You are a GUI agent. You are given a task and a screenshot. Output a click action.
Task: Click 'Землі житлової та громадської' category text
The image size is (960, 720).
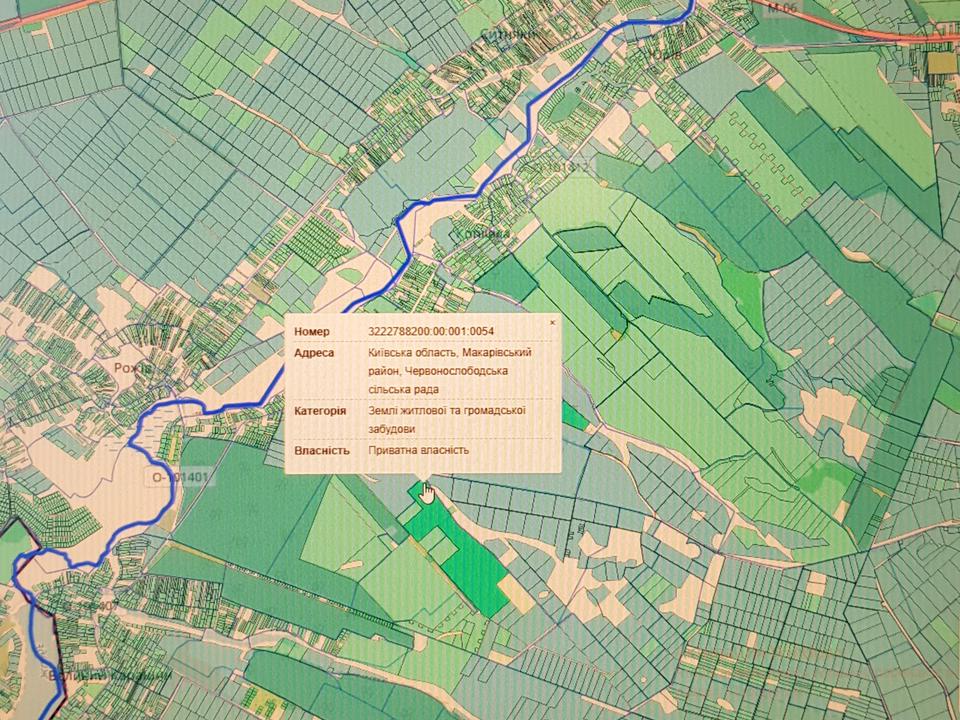(447, 410)
